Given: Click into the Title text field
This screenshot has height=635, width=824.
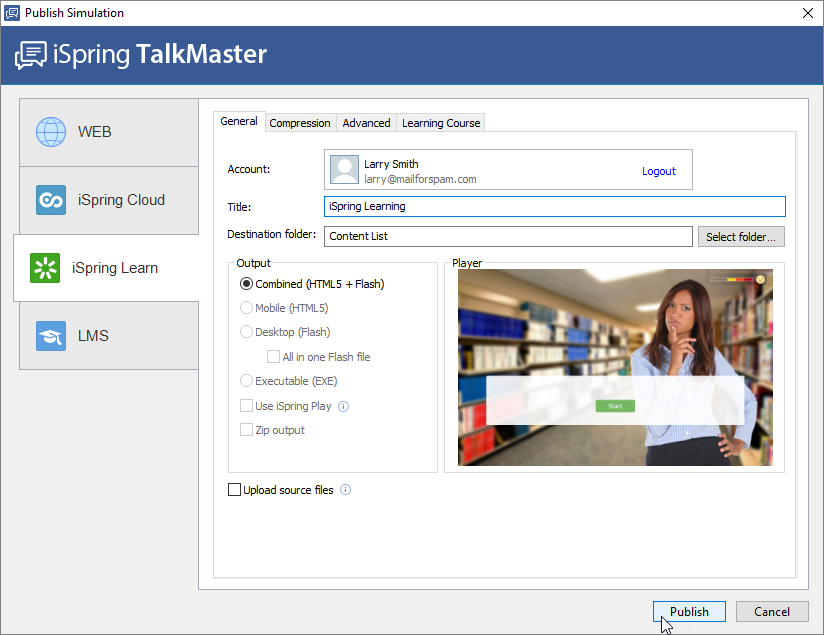Looking at the screenshot, I should pos(555,206).
